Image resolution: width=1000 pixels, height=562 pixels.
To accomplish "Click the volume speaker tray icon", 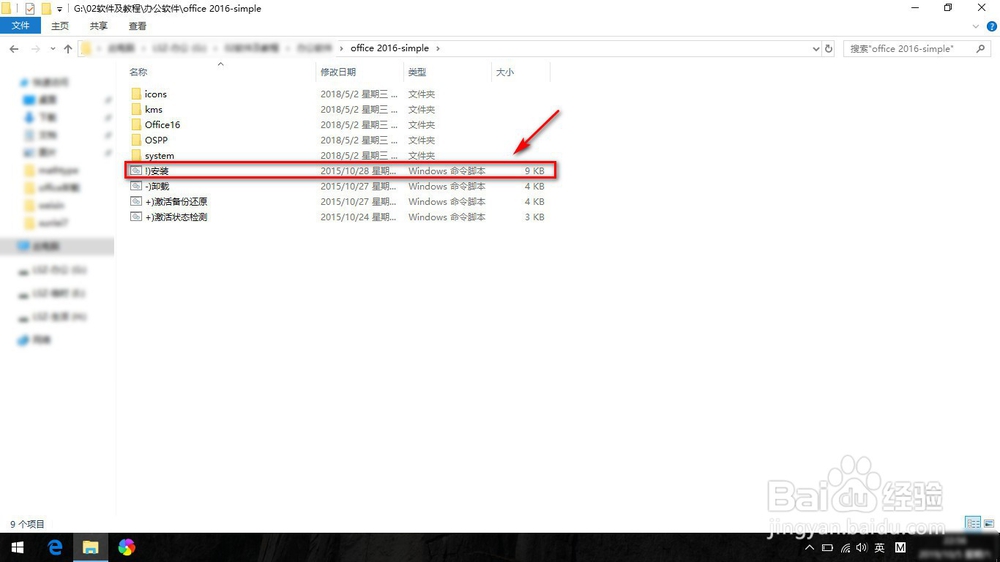I will (x=862, y=547).
